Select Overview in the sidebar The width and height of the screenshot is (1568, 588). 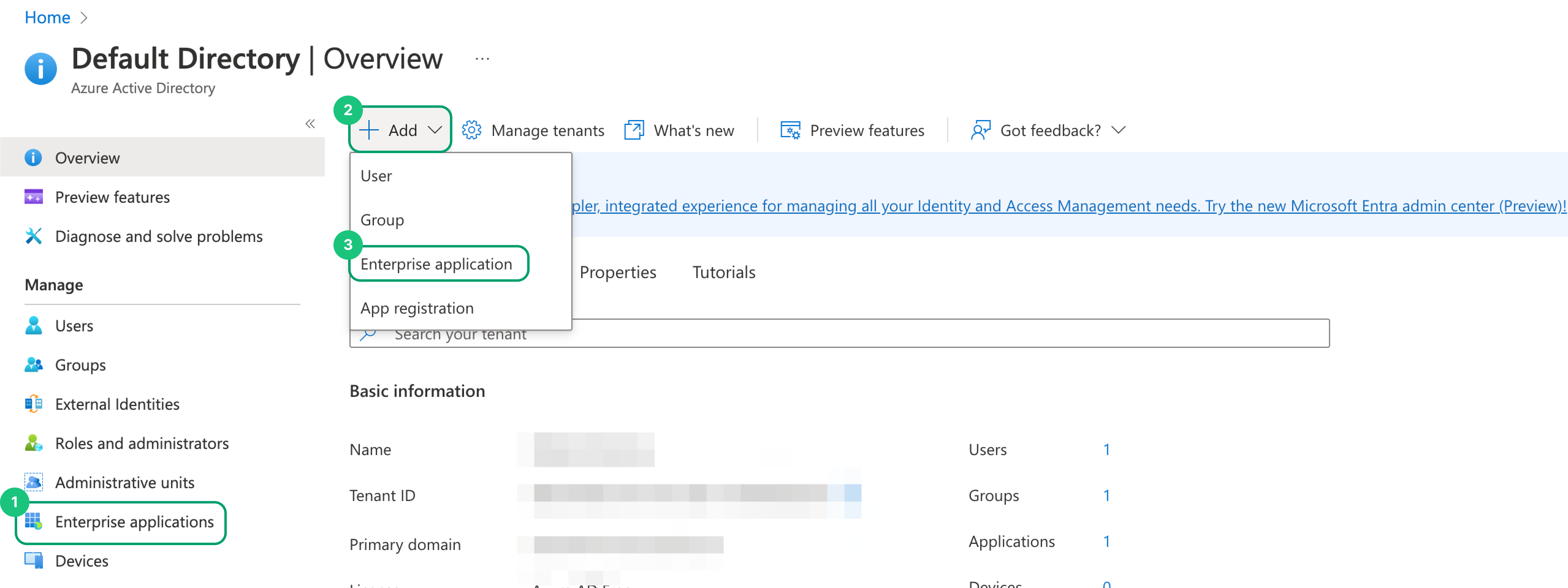pos(162,157)
